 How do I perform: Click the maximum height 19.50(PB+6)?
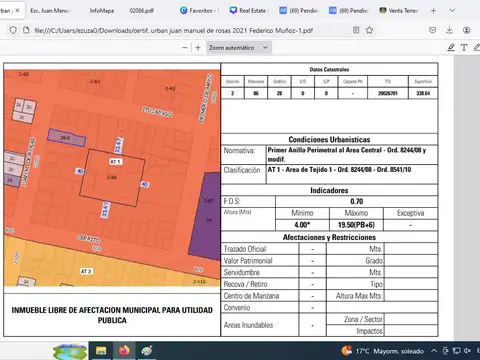356,225
